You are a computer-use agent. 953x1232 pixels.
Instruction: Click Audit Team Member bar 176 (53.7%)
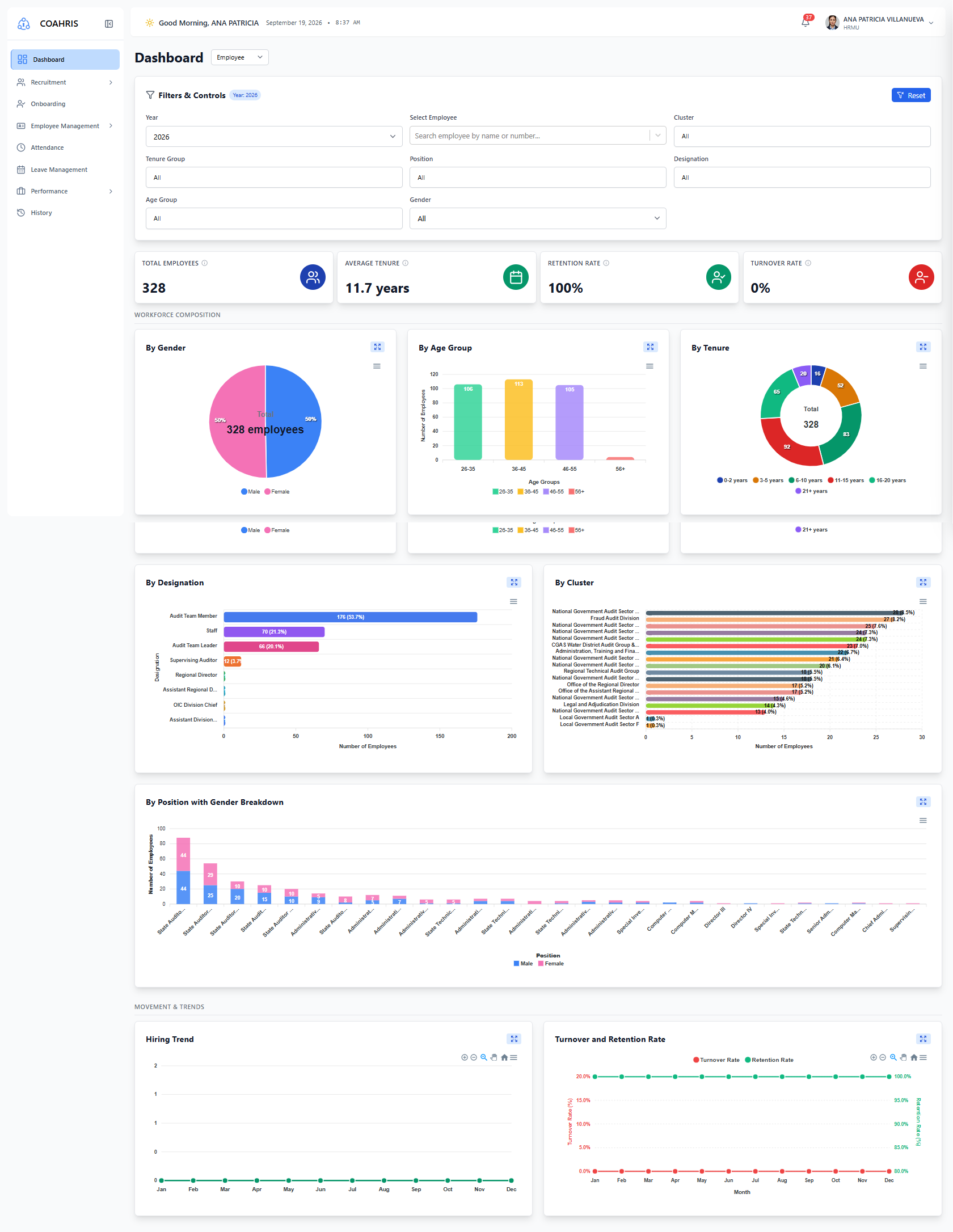351,617
